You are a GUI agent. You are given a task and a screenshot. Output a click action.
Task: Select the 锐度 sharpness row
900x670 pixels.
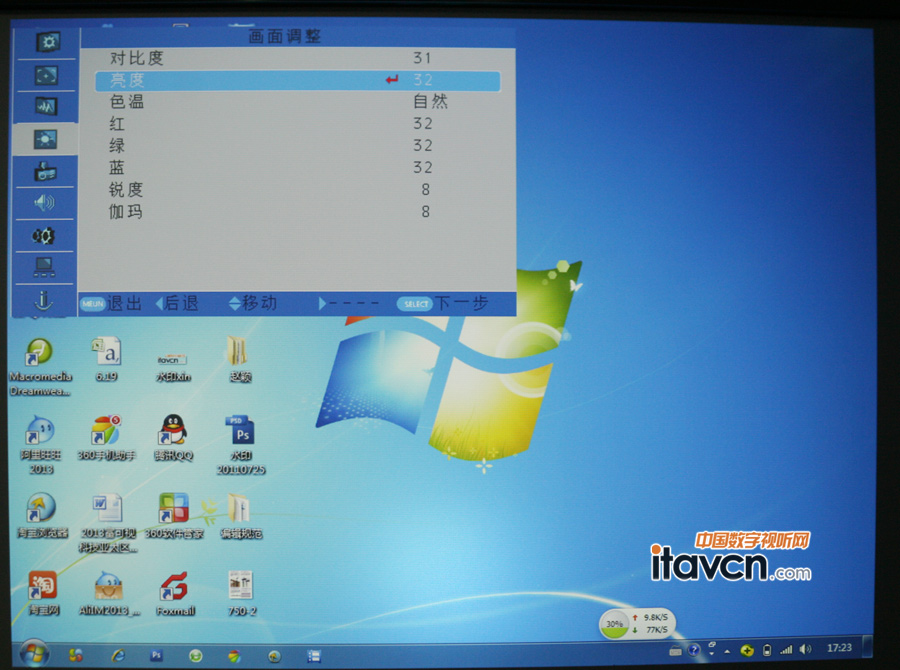(x=297, y=189)
